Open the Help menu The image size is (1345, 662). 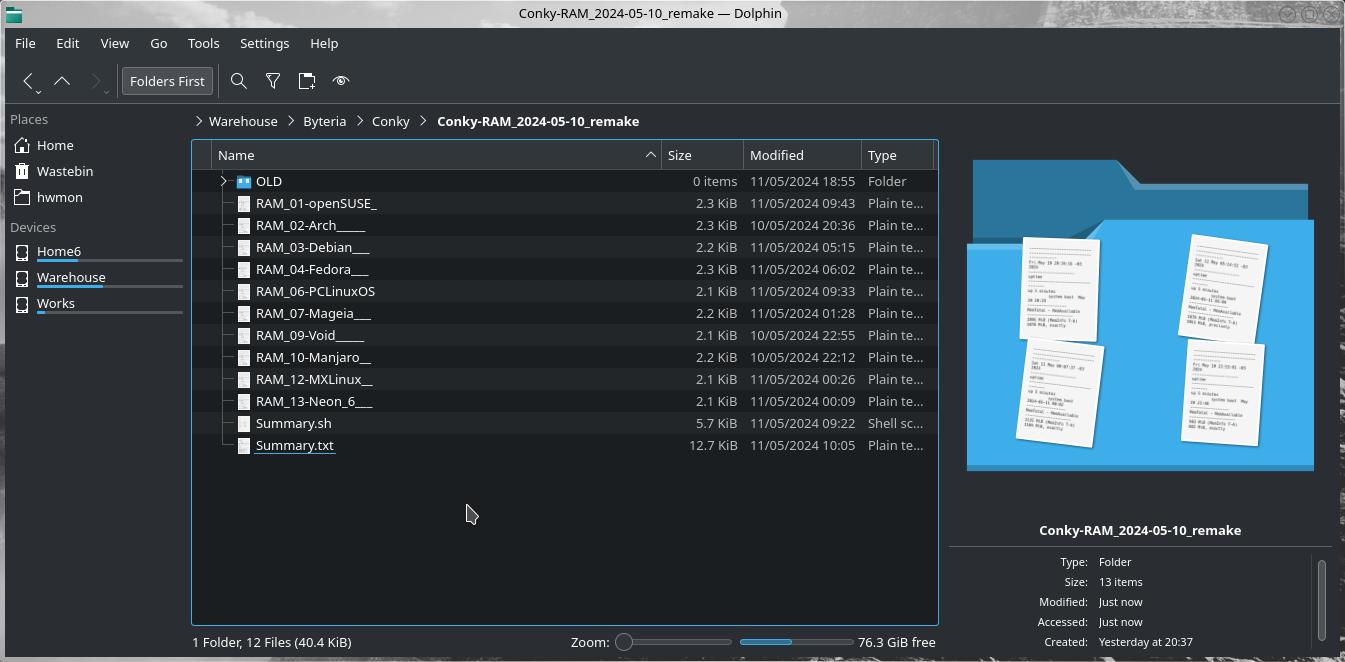pos(324,43)
